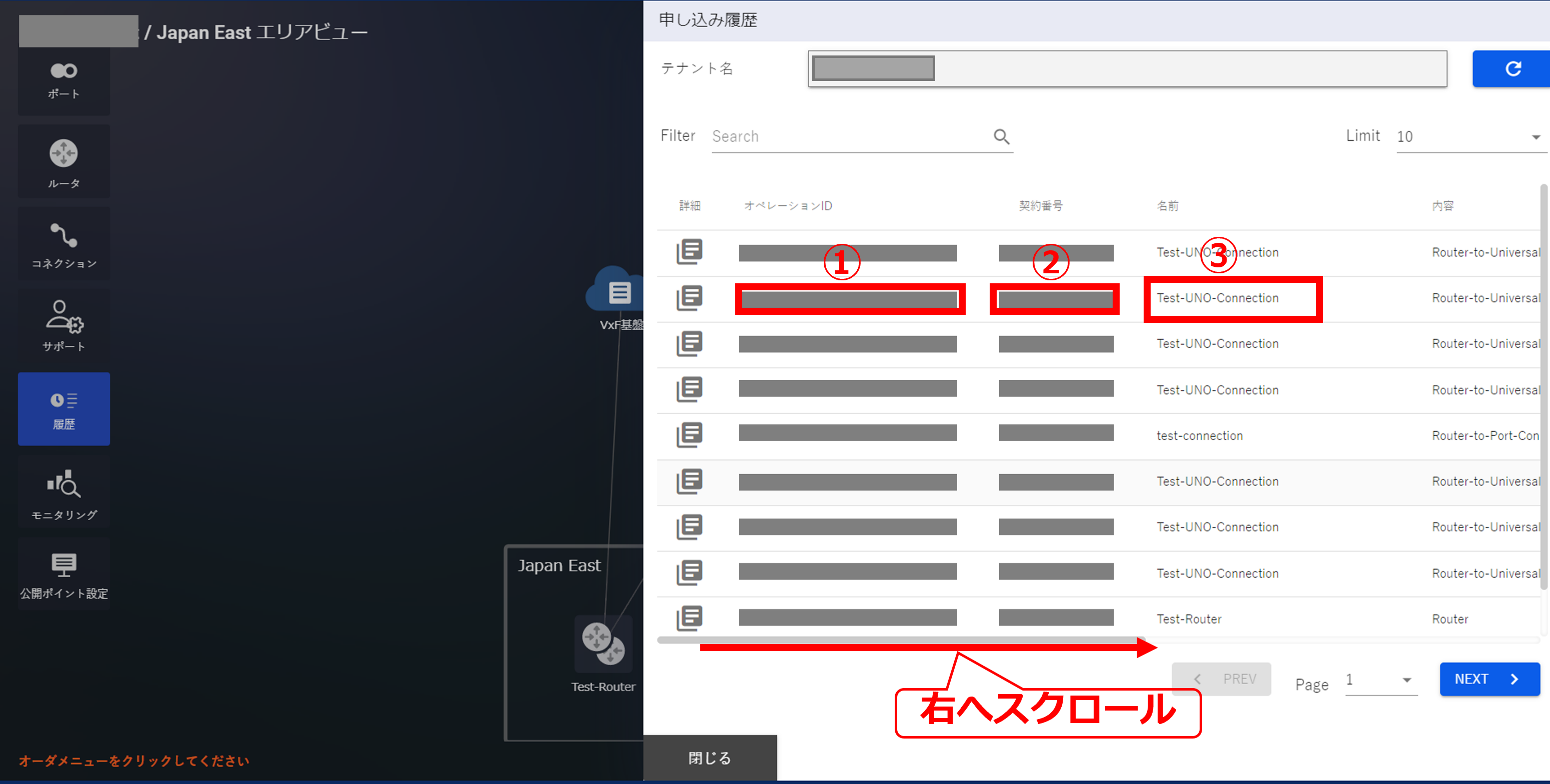Open details icon for the first history row
Image resolution: width=1550 pixels, height=784 pixels.
click(689, 251)
